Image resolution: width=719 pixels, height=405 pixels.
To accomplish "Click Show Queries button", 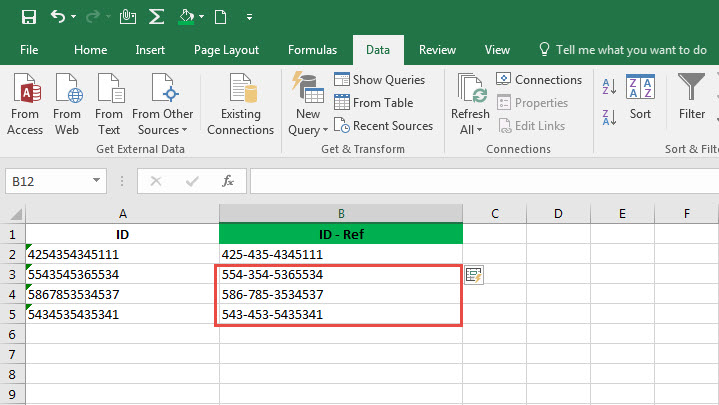I will pos(380,79).
